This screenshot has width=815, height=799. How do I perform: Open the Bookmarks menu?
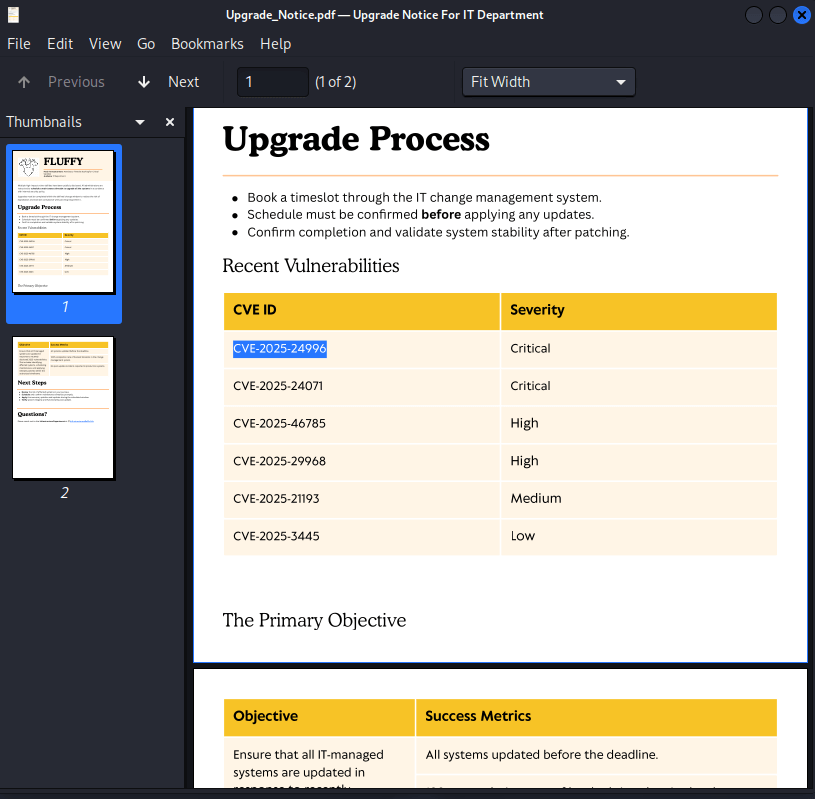tap(207, 44)
